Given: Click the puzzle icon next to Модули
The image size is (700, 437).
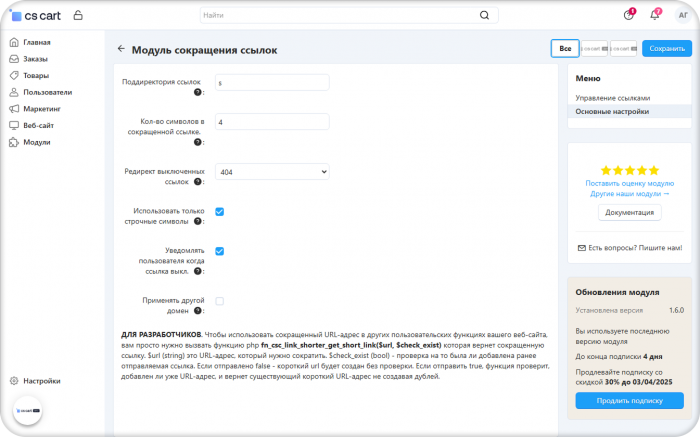Looking at the screenshot, I should pos(14,142).
